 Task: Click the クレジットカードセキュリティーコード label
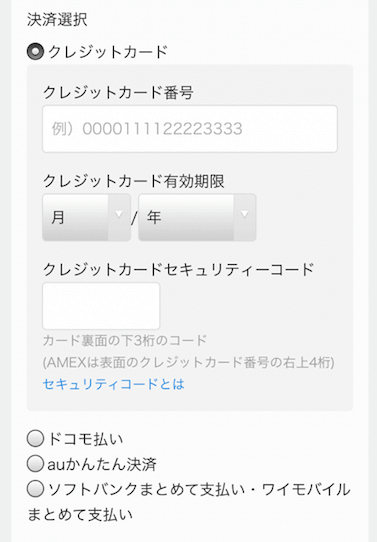(178, 270)
